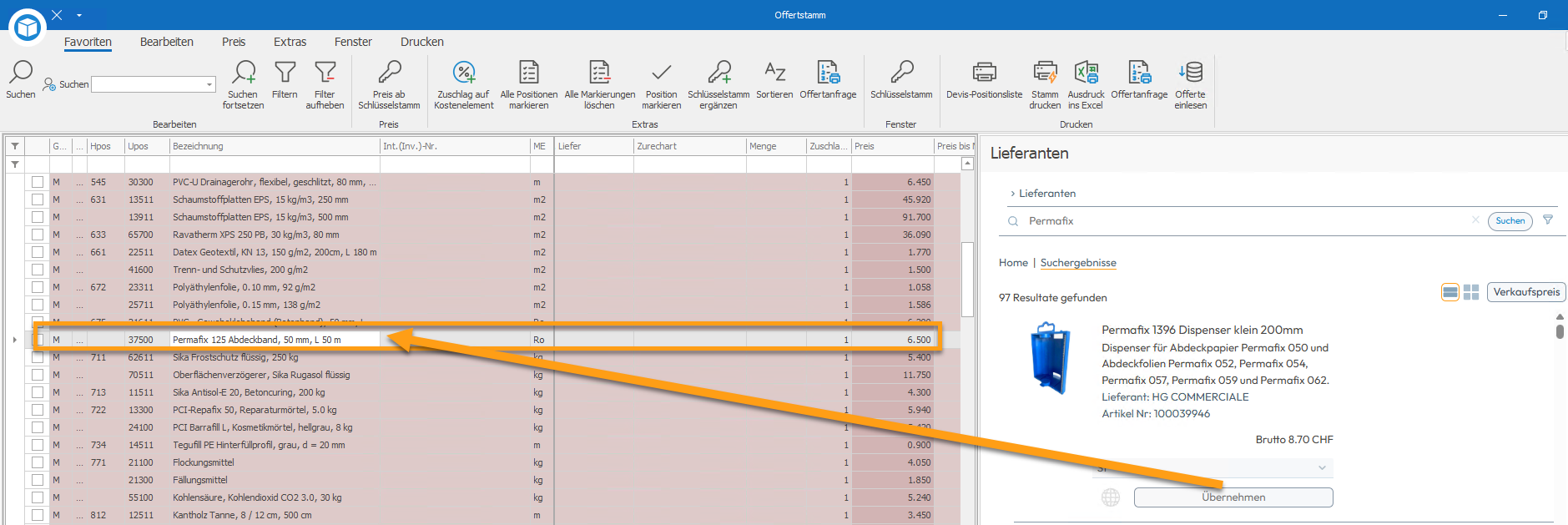Switch to the Fenster tab
This screenshot has height=525, width=1568.
(x=353, y=42)
